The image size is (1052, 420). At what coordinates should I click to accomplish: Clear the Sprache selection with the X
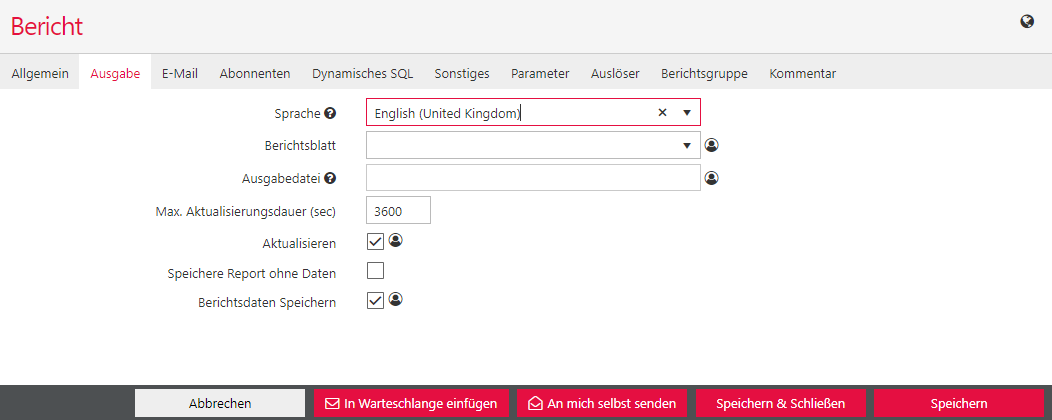click(x=662, y=113)
